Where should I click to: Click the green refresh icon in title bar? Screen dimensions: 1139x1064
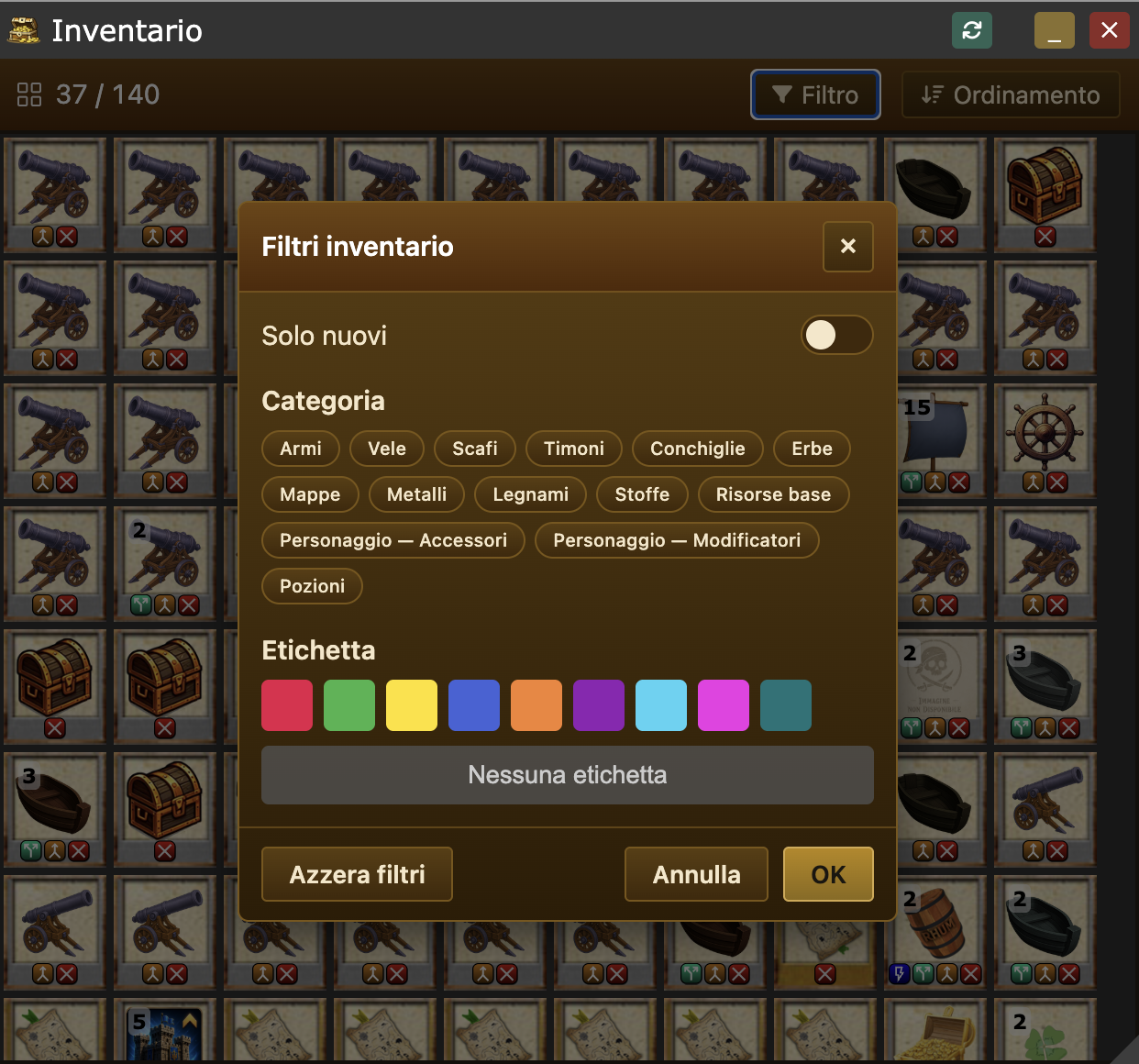[x=972, y=31]
